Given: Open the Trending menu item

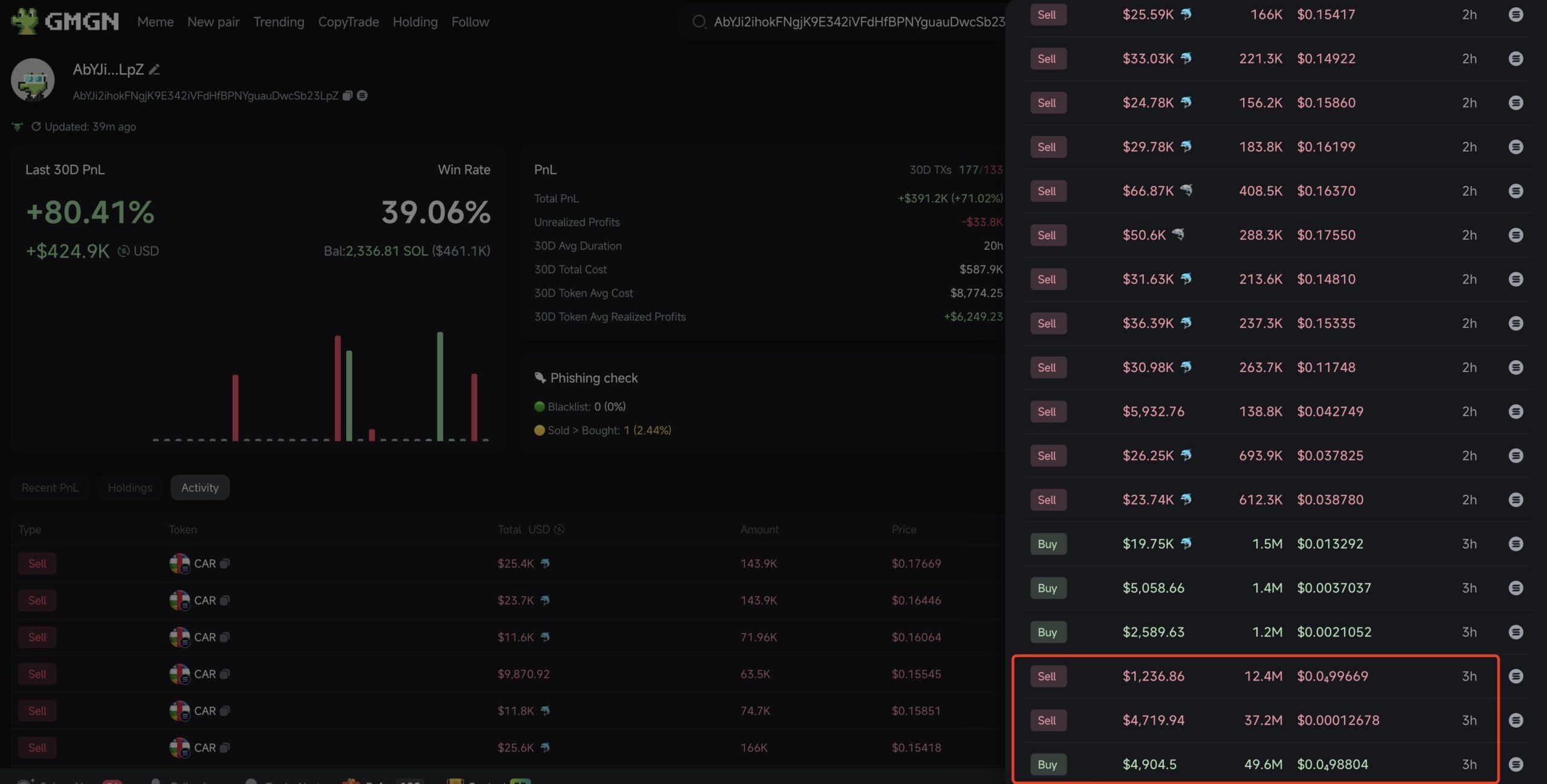Looking at the screenshot, I should pyautogui.click(x=279, y=22).
